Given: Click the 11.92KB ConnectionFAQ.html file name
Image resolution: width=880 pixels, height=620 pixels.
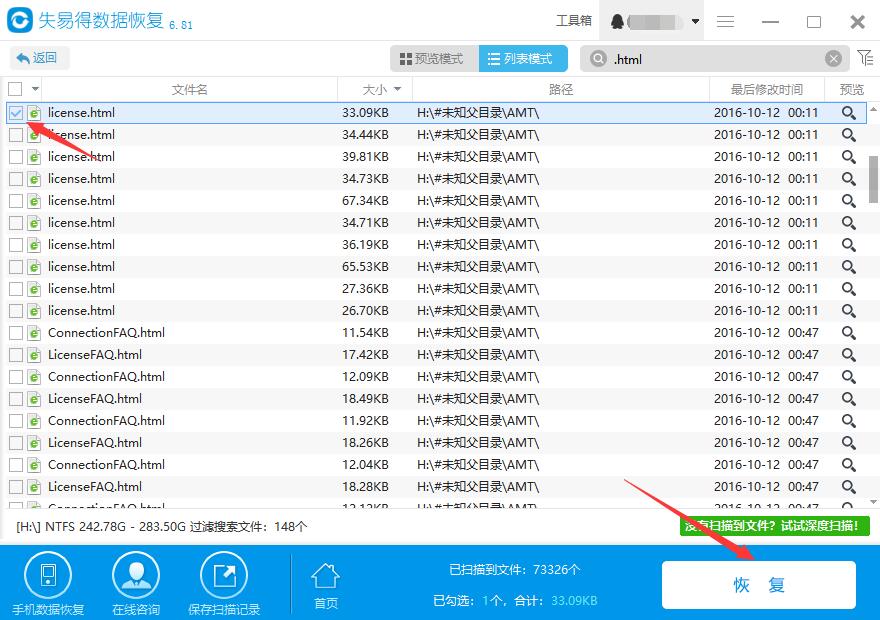Looking at the screenshot, I should click(107, 421).
